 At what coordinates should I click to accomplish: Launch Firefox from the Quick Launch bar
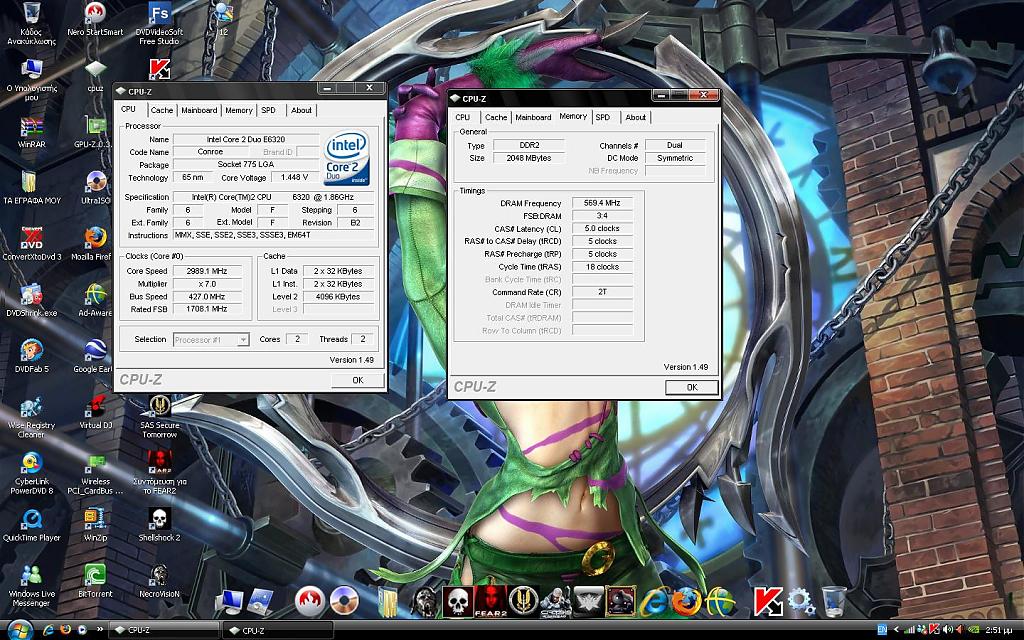[65, 630]
